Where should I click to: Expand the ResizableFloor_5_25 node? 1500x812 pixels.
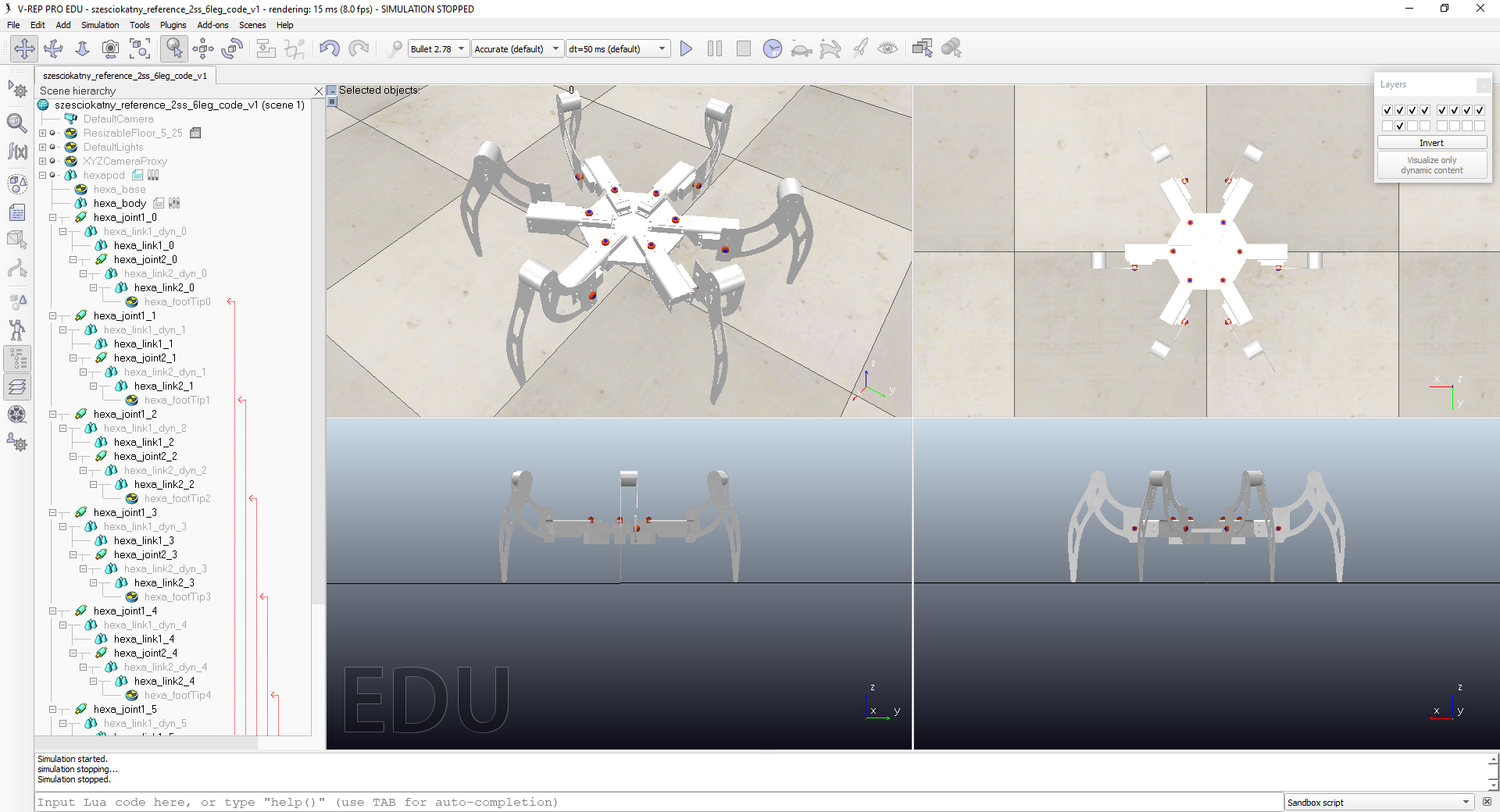[x=43, y=133]
